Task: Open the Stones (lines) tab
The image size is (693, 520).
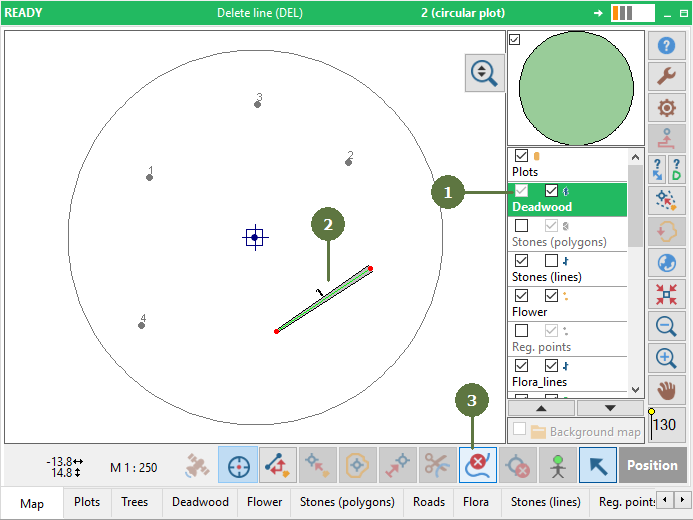Action: (546, 502)
